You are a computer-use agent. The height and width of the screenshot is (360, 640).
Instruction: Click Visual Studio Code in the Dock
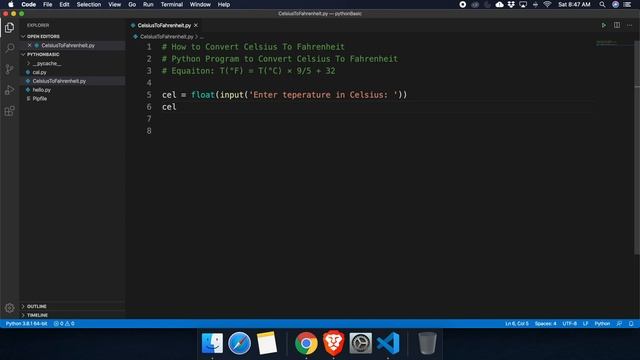(388, 343)
